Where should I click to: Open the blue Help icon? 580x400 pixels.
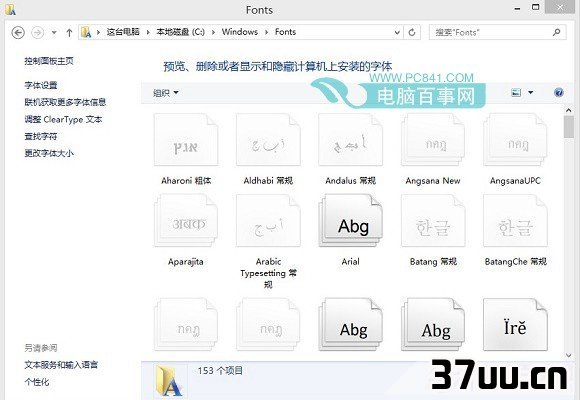click(x=559, y=93)
